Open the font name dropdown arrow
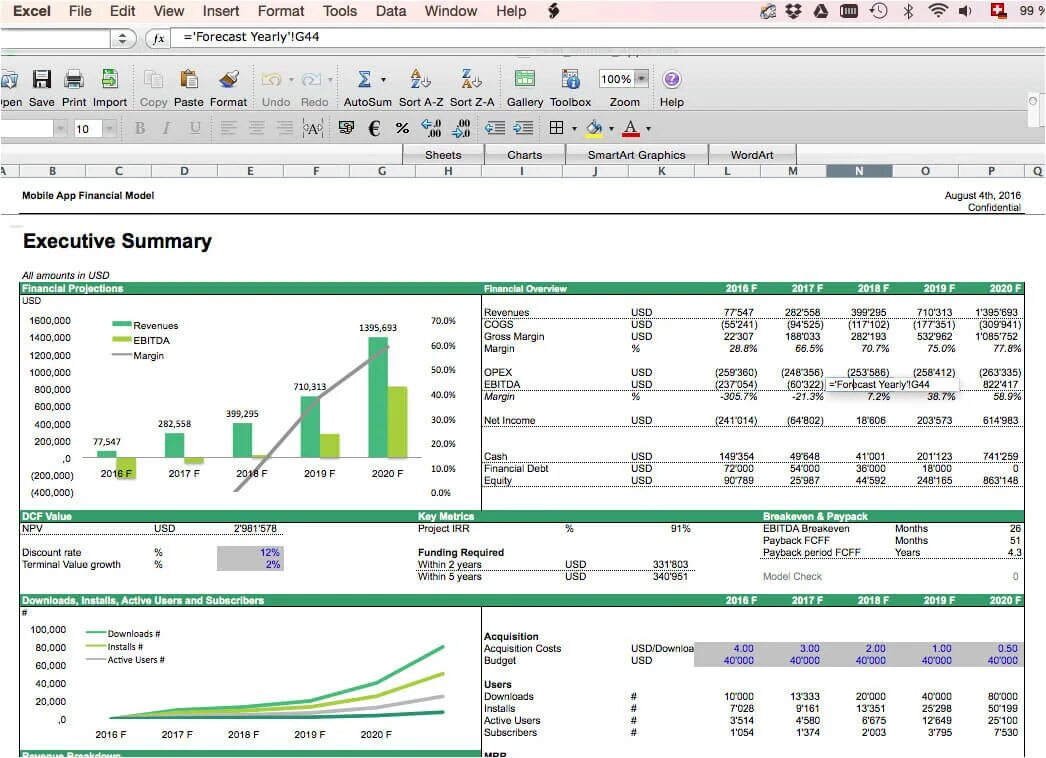This screenshot has height=758, width=1046. (x=60, y=128)
